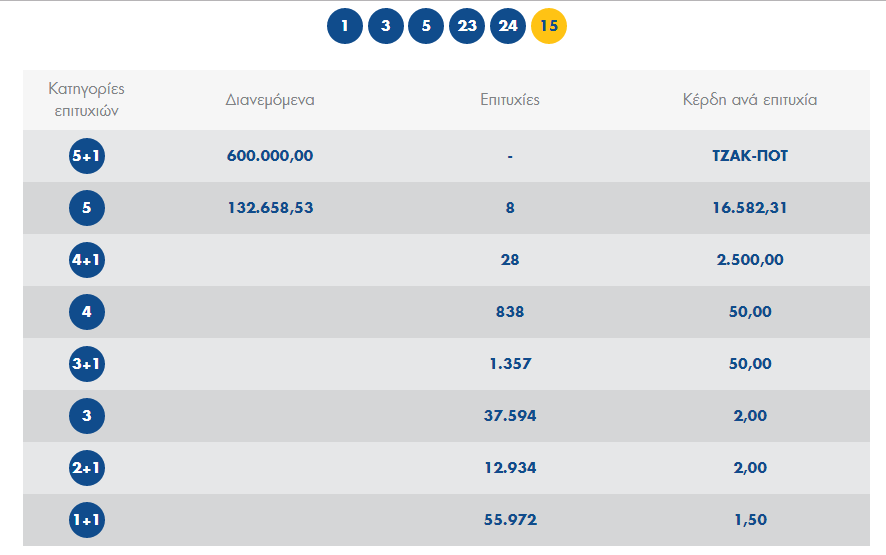Select the 55.972 winners count
This screenshot has width=886, height=555.
[510, 520]
